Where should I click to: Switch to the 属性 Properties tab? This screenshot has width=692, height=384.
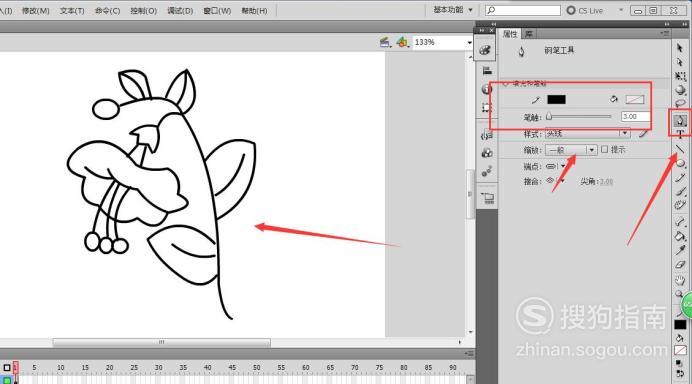pyautogui.click(x=510, y=34)
